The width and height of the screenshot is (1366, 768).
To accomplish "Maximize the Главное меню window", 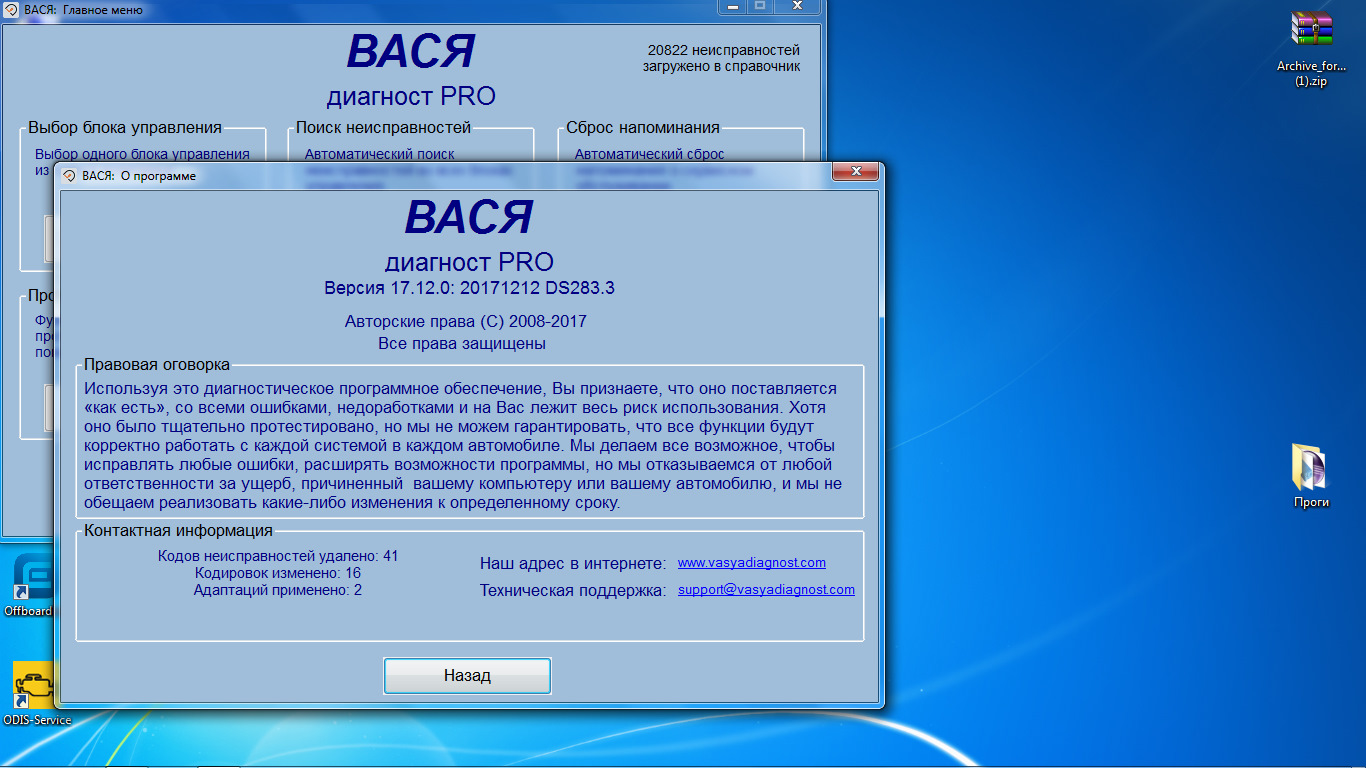I will click(760, 6).
